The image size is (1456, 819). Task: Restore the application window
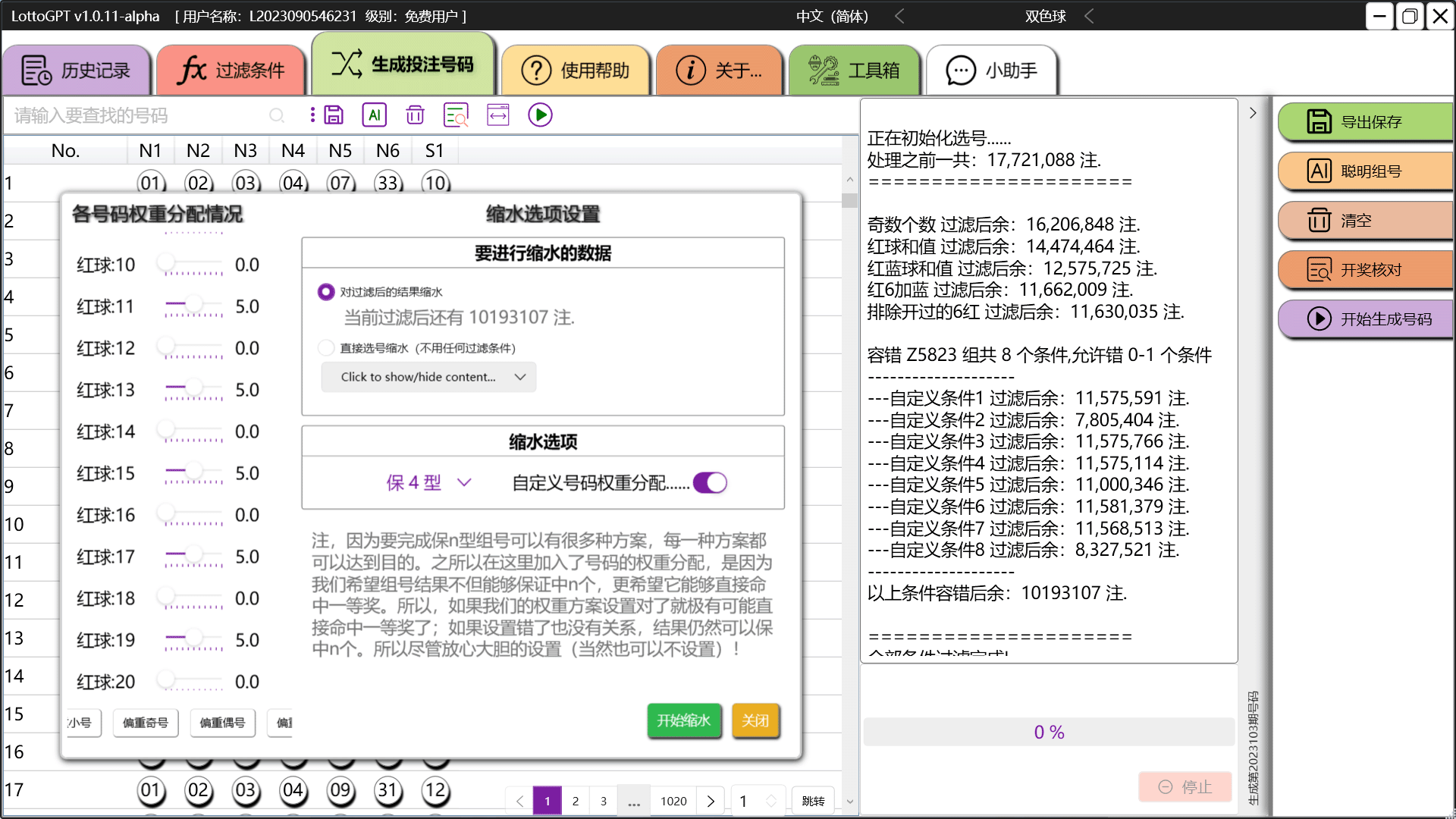(x=1410, y=16)
